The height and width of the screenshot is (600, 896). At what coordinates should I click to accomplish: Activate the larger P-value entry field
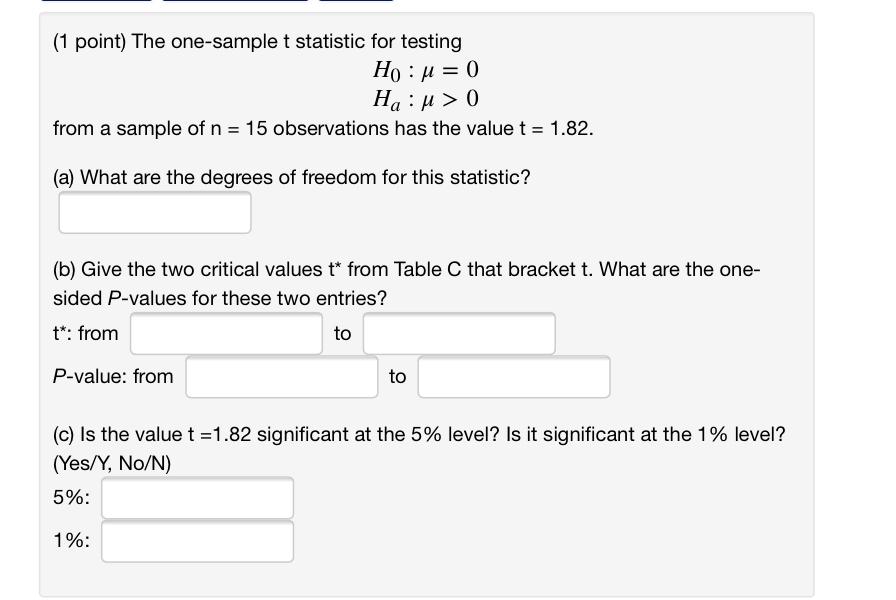coord(514,377)
